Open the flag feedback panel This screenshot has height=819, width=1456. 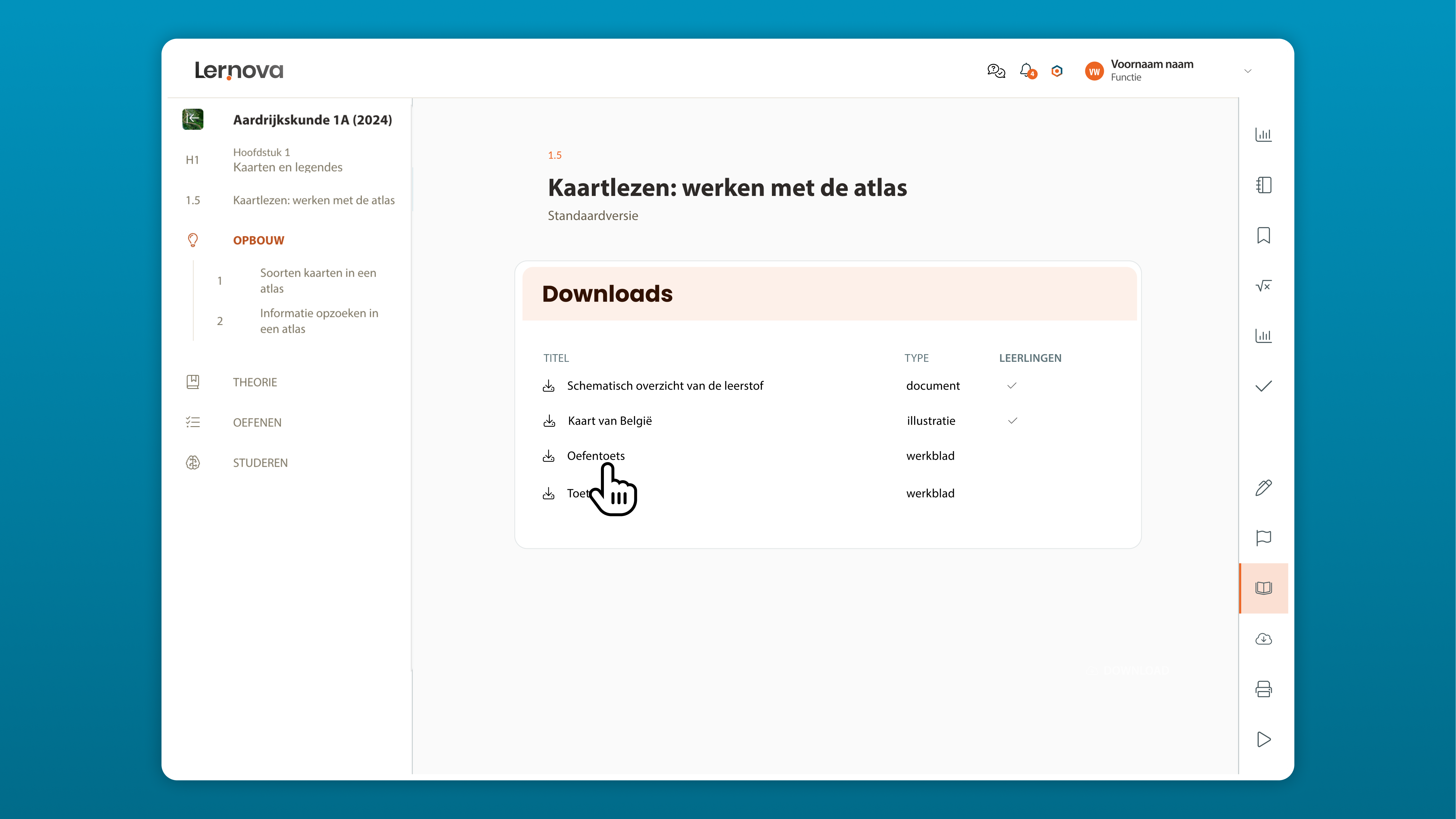point(1264,538)
